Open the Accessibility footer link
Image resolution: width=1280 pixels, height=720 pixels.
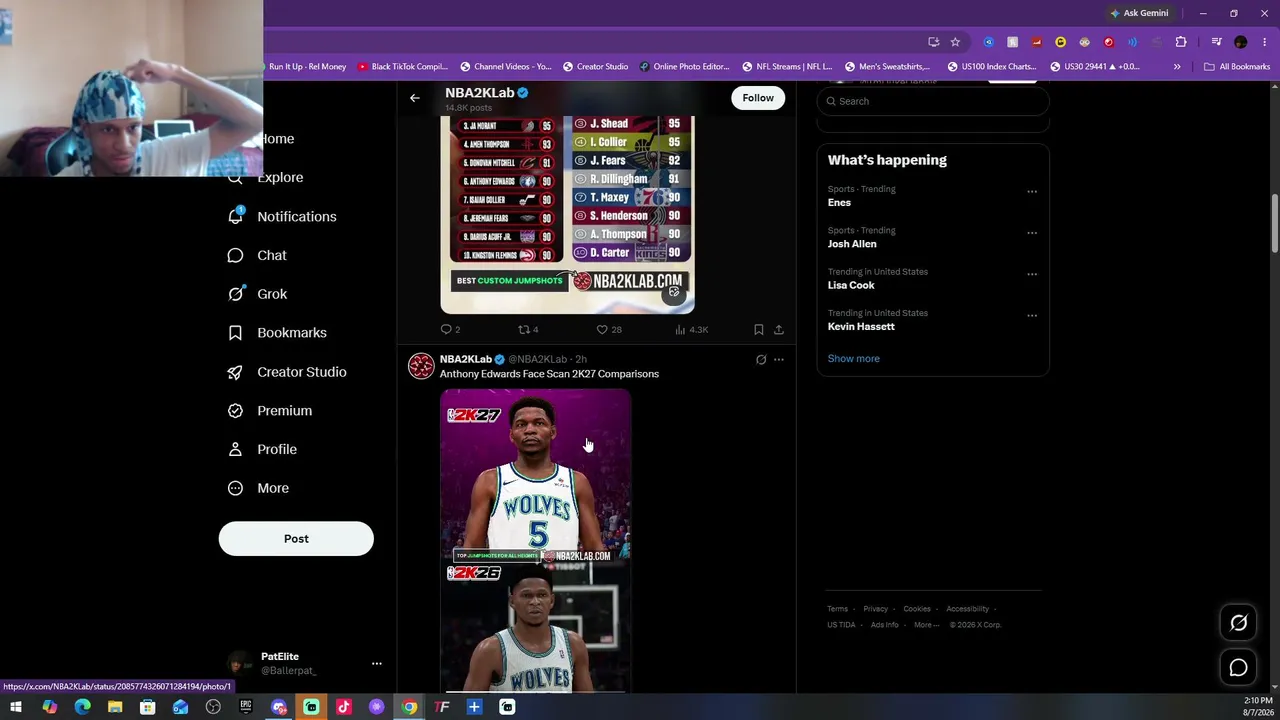968,609
